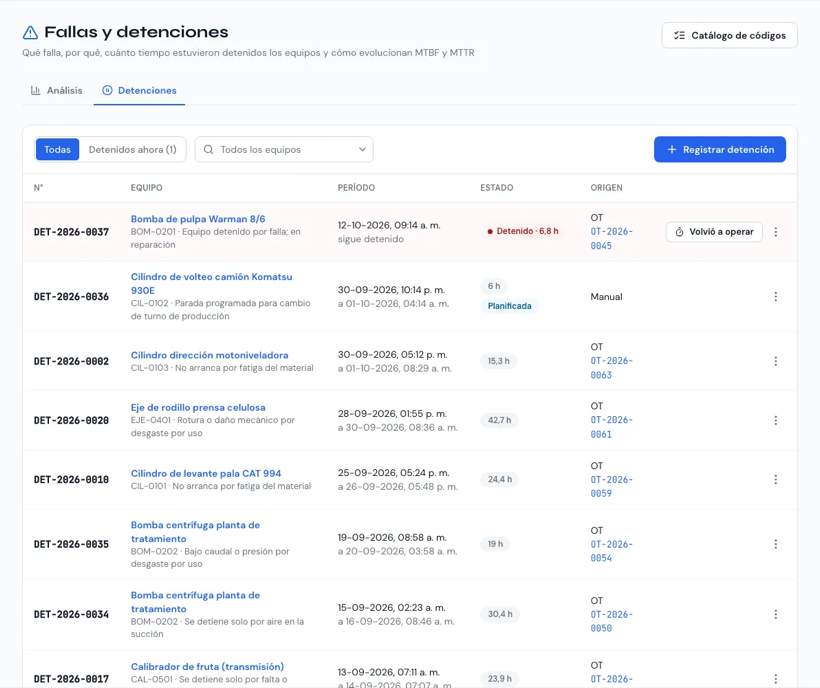Click the DET-2026-0036 number cell
820x688 pixels.
pyautogui.click(x=71, y=296)
